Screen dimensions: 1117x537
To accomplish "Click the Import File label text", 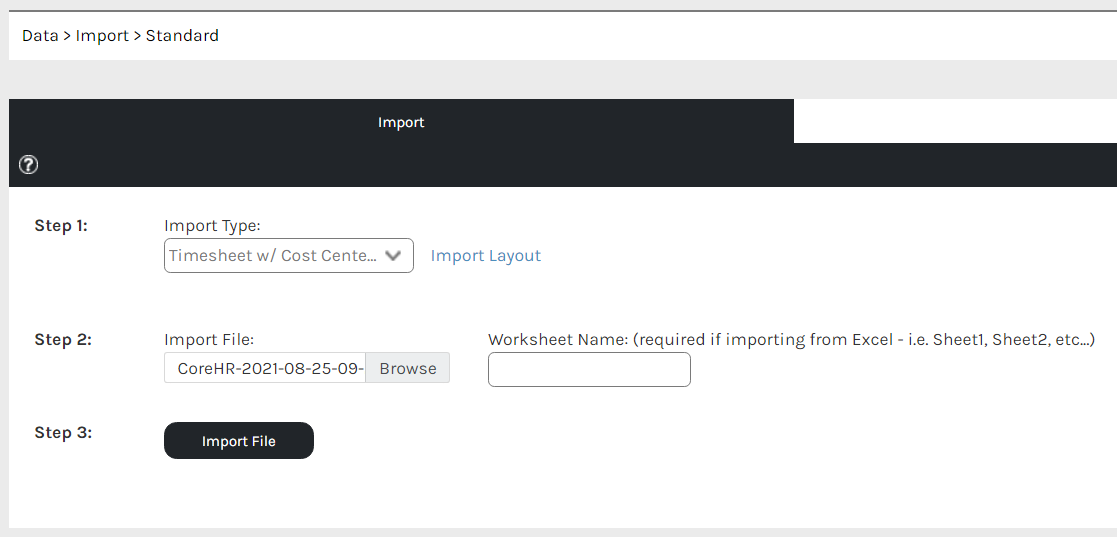I will (209, 340).
